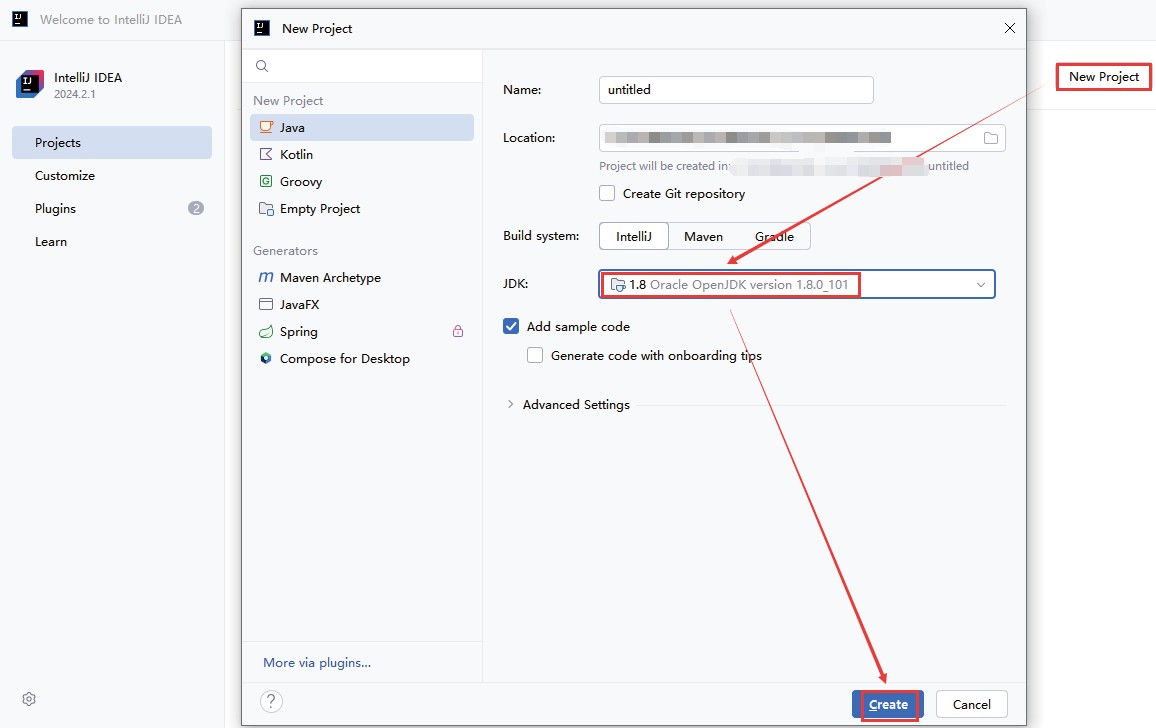Click the Cancel button
This screenshot has height=728, width=1156.
[972, 704]
